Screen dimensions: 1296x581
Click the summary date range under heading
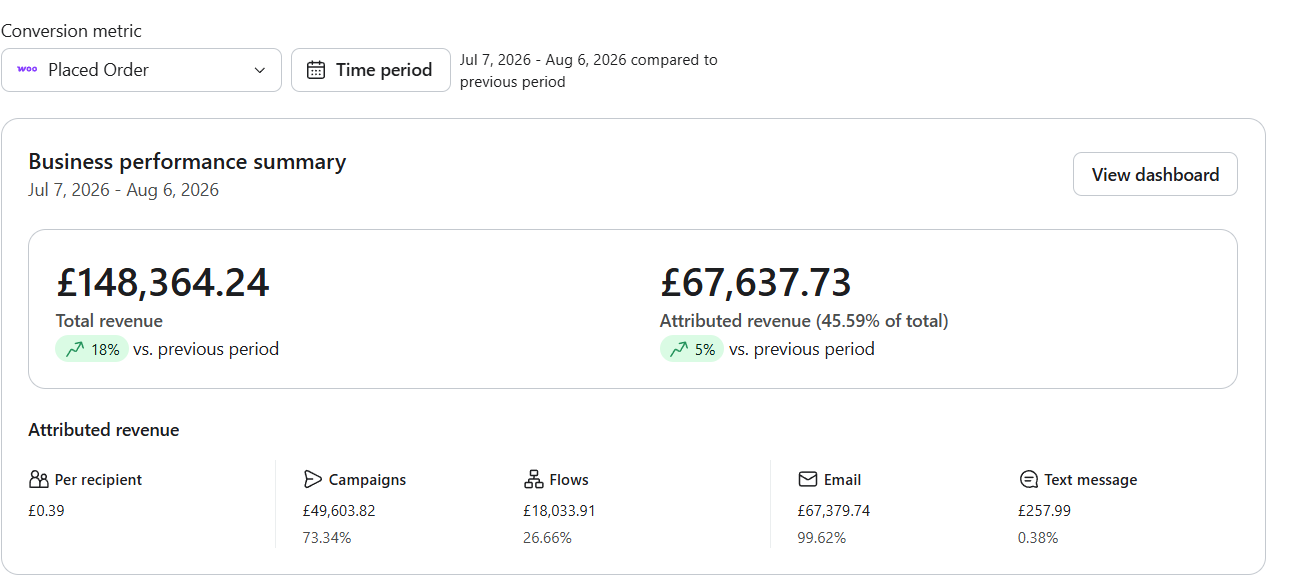click(123, 190)
